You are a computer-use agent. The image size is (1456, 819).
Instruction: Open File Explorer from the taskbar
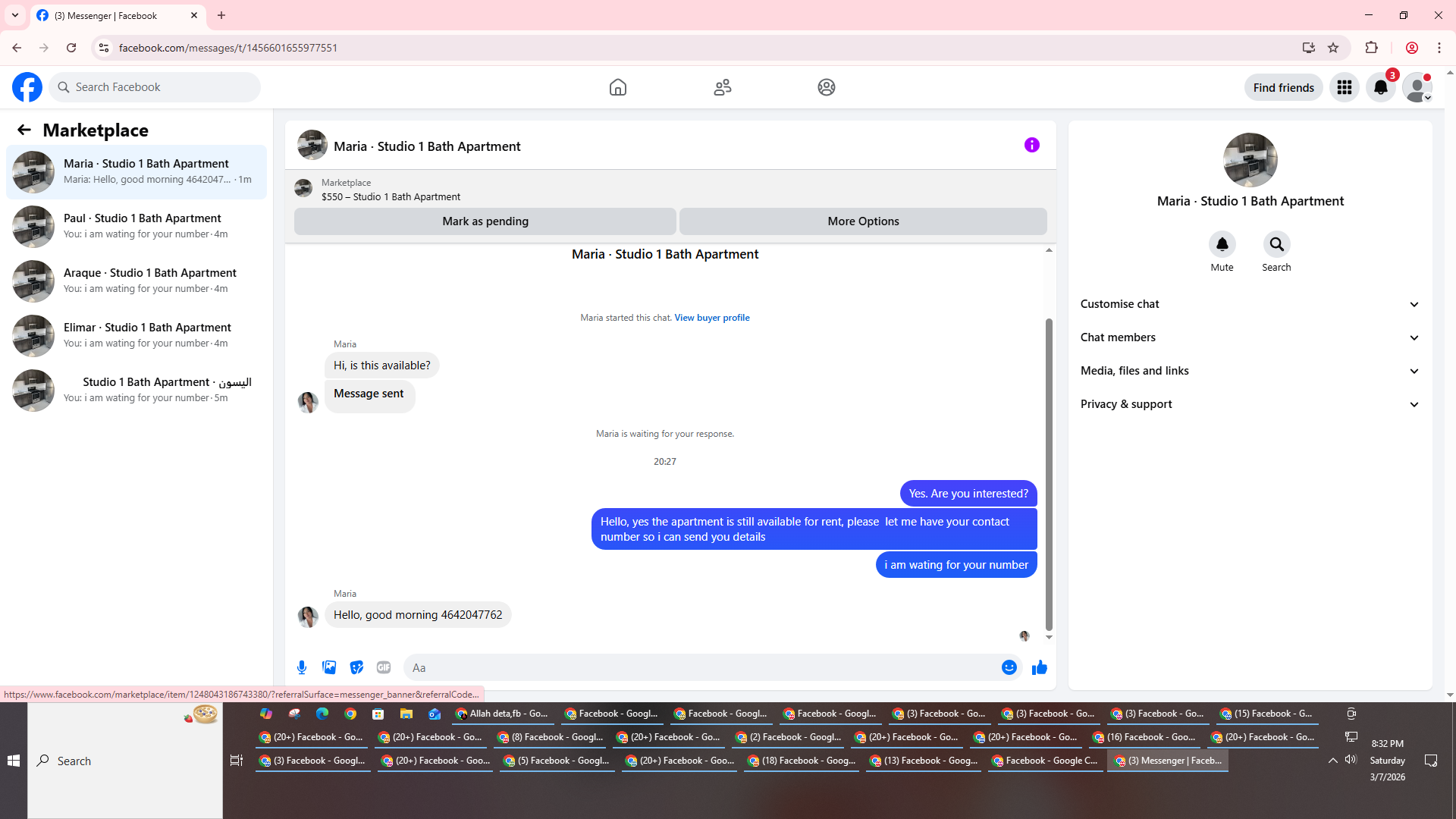coord(406,714)
